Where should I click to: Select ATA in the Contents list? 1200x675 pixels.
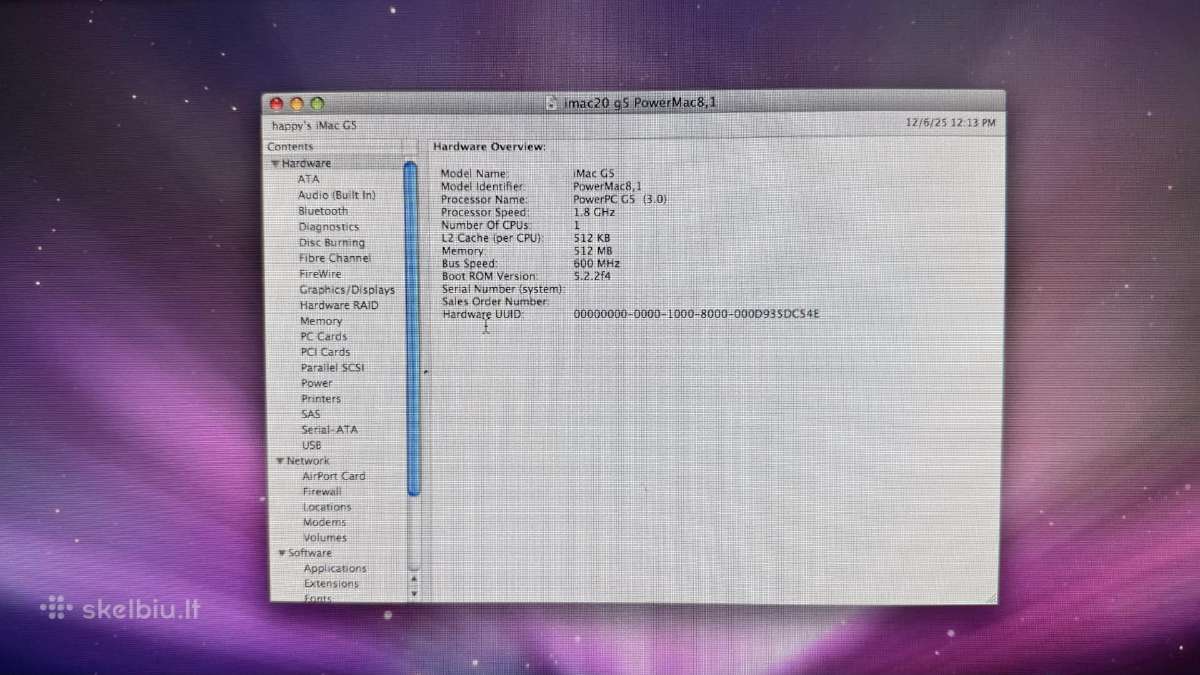309,179
